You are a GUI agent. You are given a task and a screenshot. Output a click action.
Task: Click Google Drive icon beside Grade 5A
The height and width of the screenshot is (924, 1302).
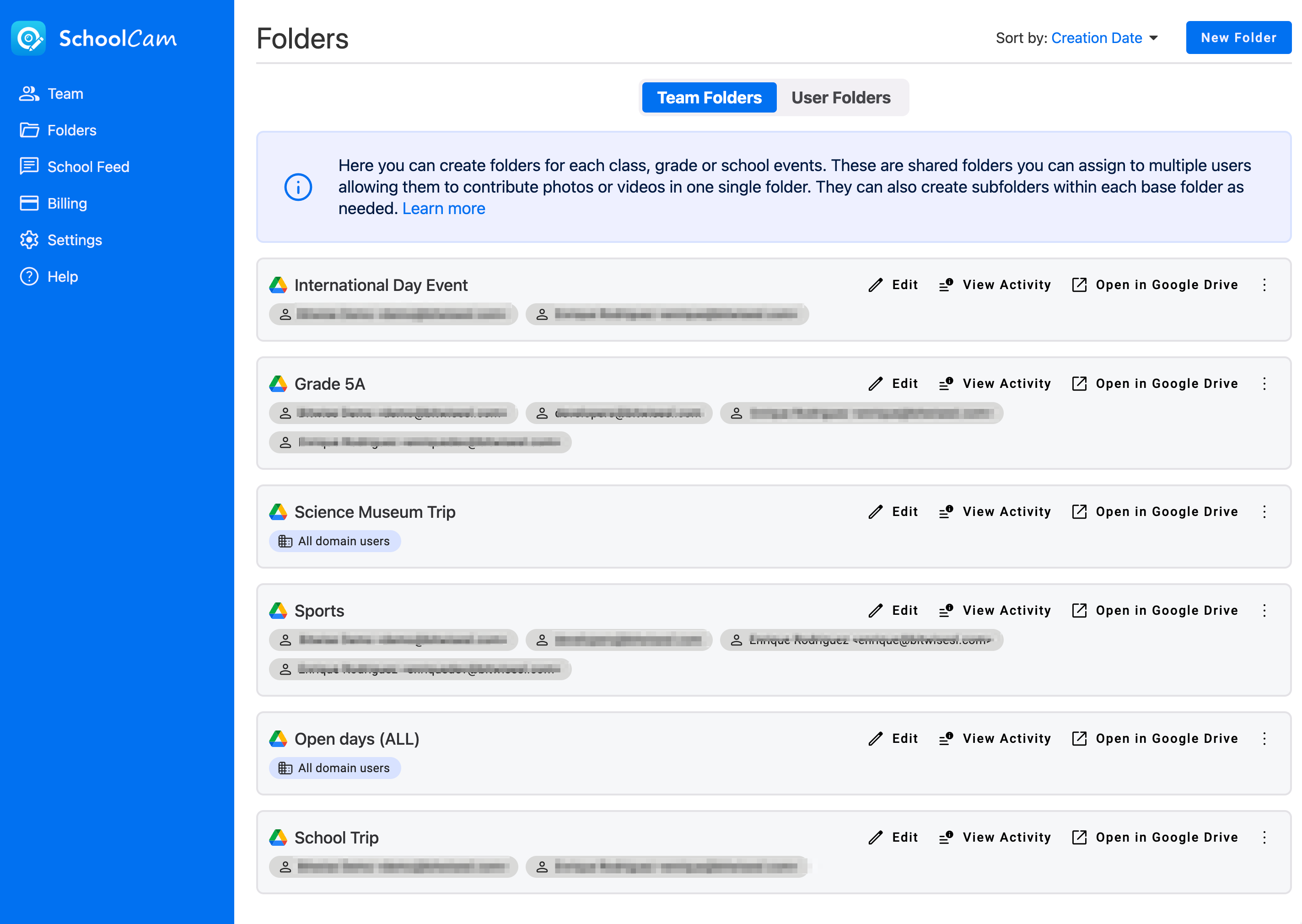coord(278,384)
